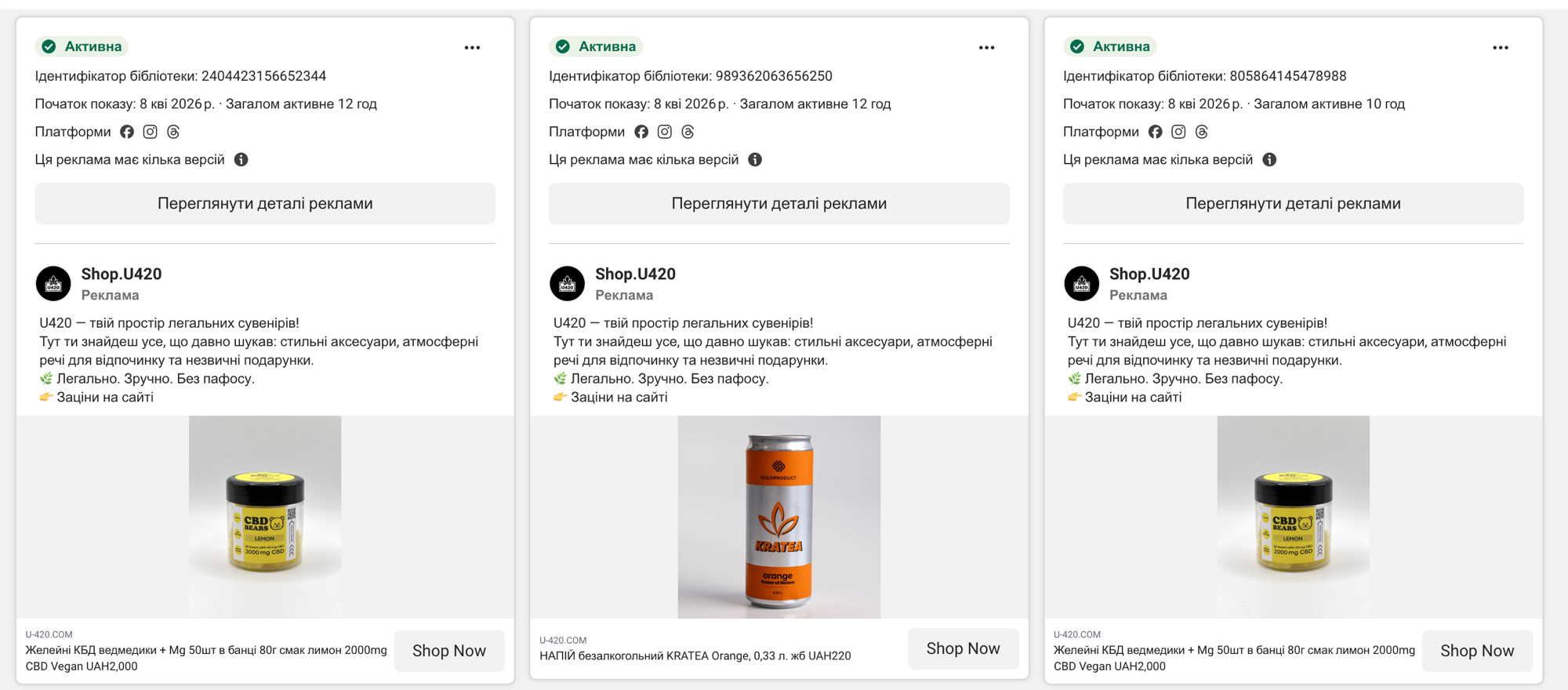Open Shop.U420 page name on third ad

pyautogui.click(x=1149, y=274)
